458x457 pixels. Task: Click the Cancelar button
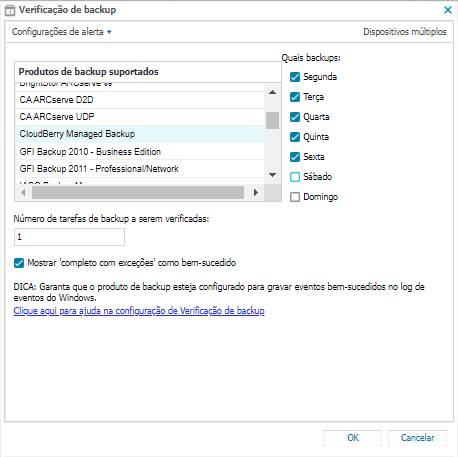coord(417,438)
